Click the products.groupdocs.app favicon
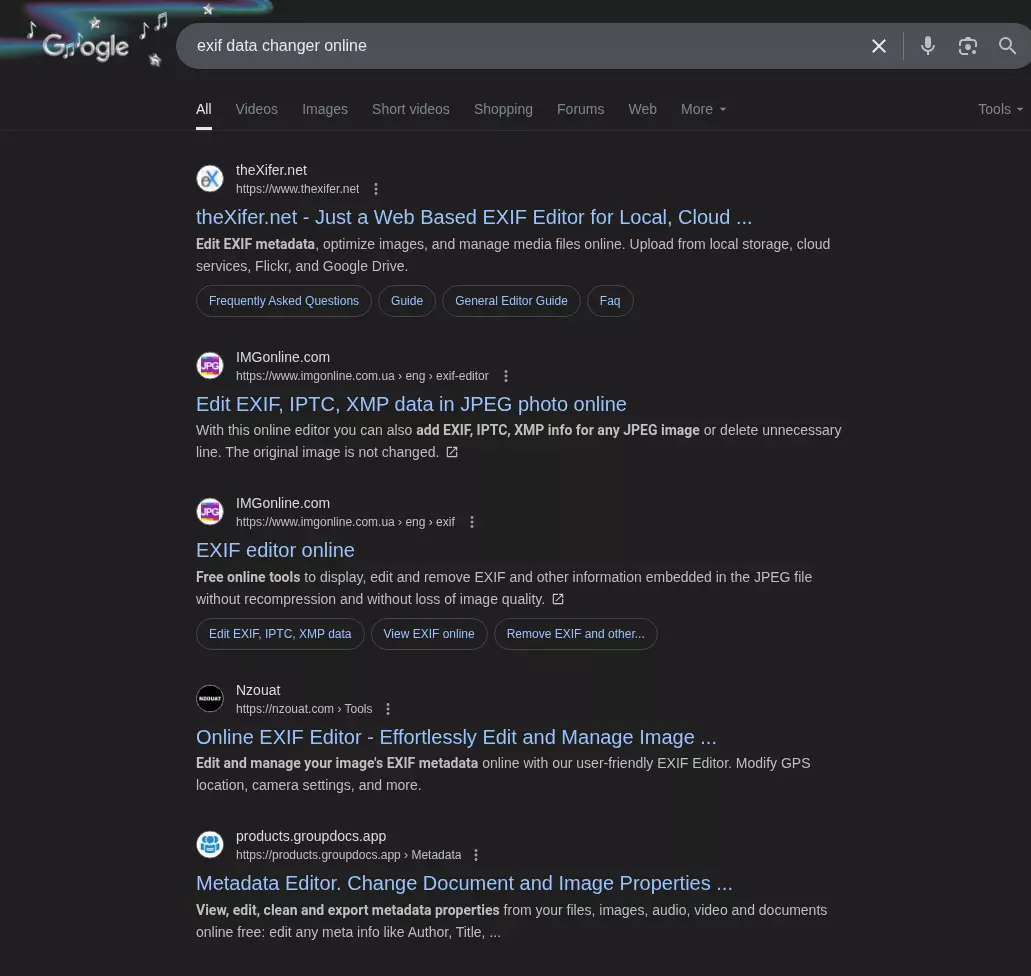 pos(210,844)
